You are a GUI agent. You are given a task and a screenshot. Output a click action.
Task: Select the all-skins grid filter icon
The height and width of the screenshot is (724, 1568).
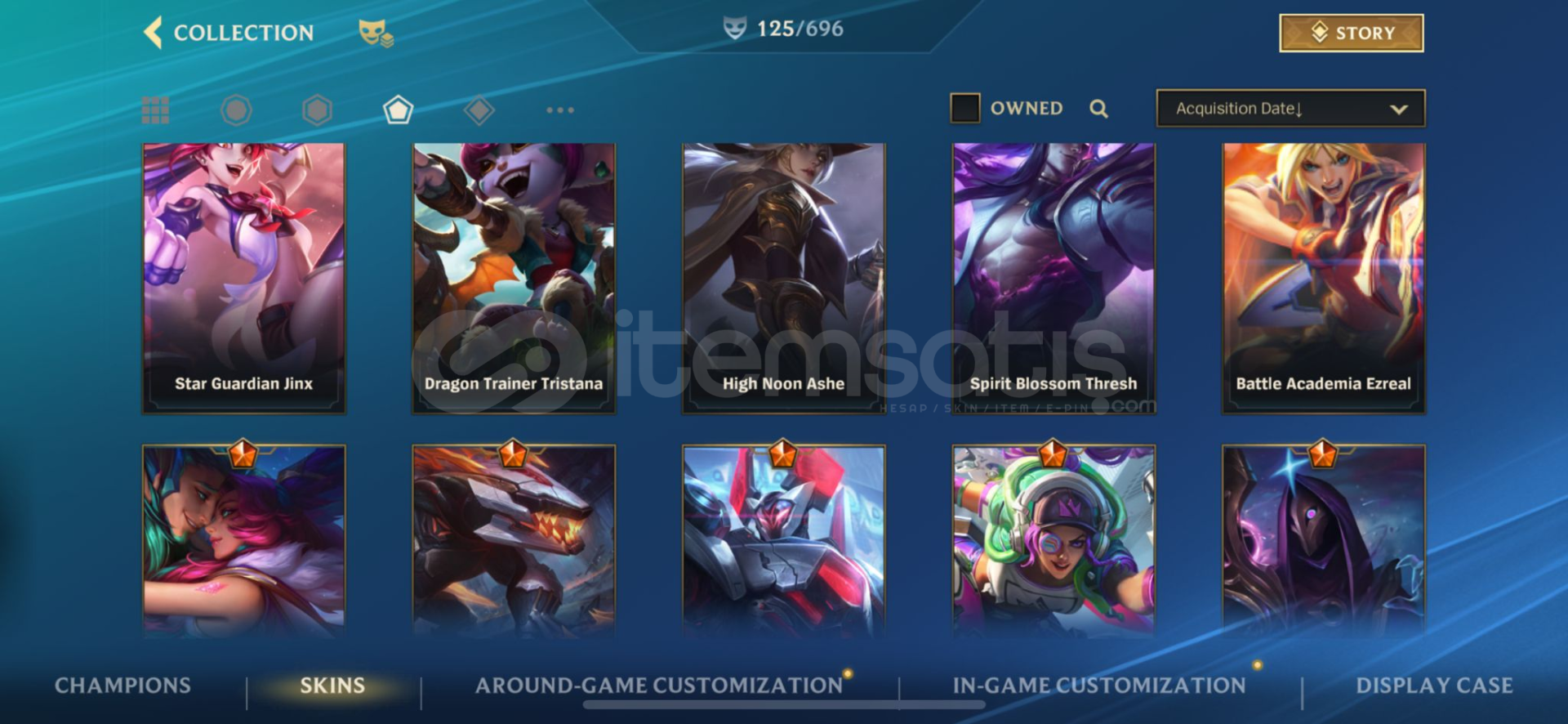click(x=155, y=109)
